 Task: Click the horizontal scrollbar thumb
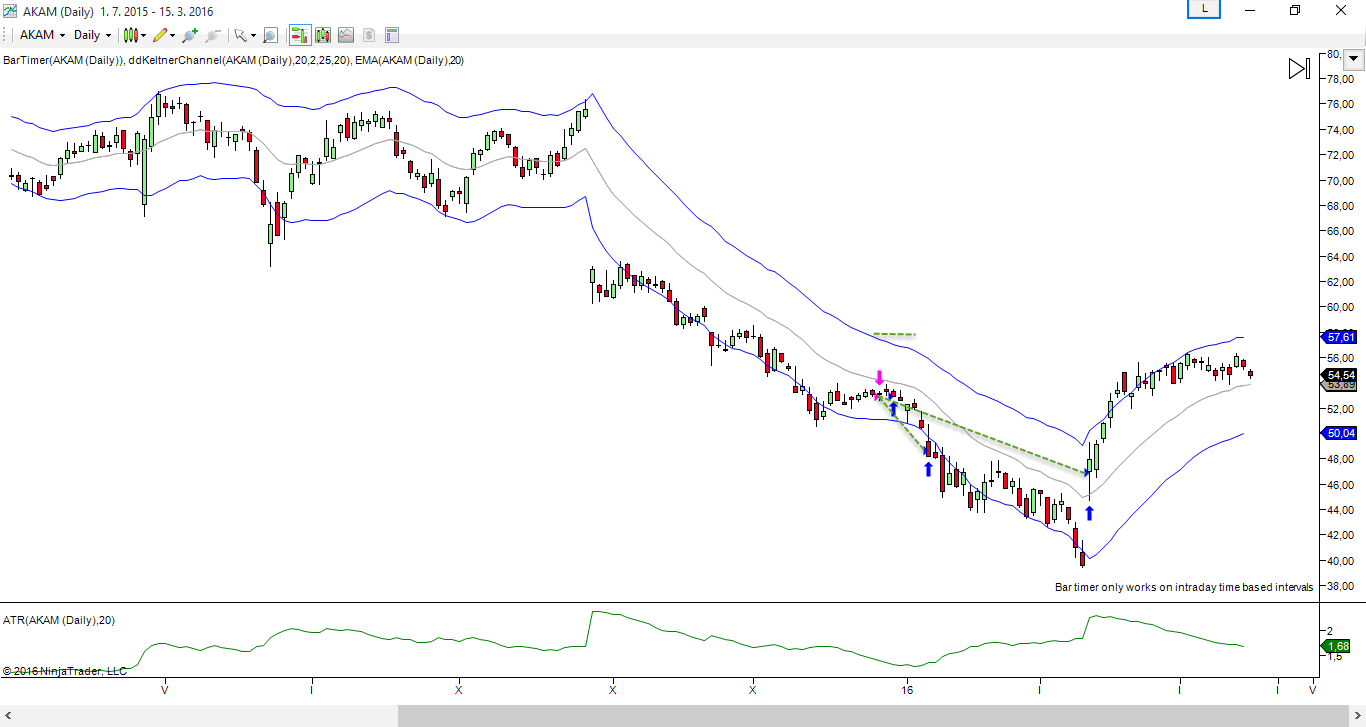click(x=873, y=716)
